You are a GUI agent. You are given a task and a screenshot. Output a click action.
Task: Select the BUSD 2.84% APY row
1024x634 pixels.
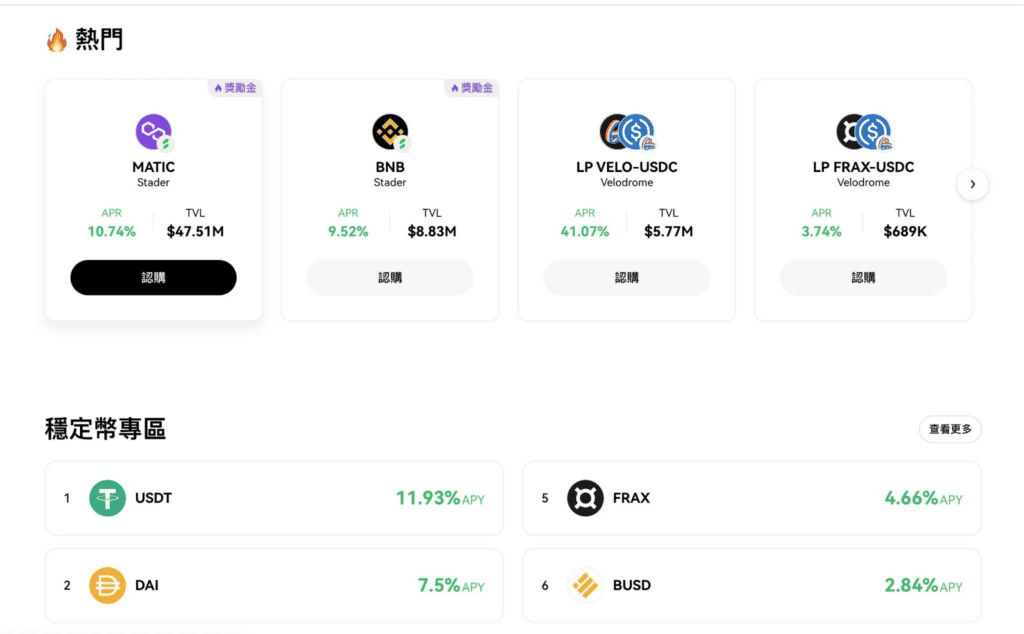pos(751,586)
